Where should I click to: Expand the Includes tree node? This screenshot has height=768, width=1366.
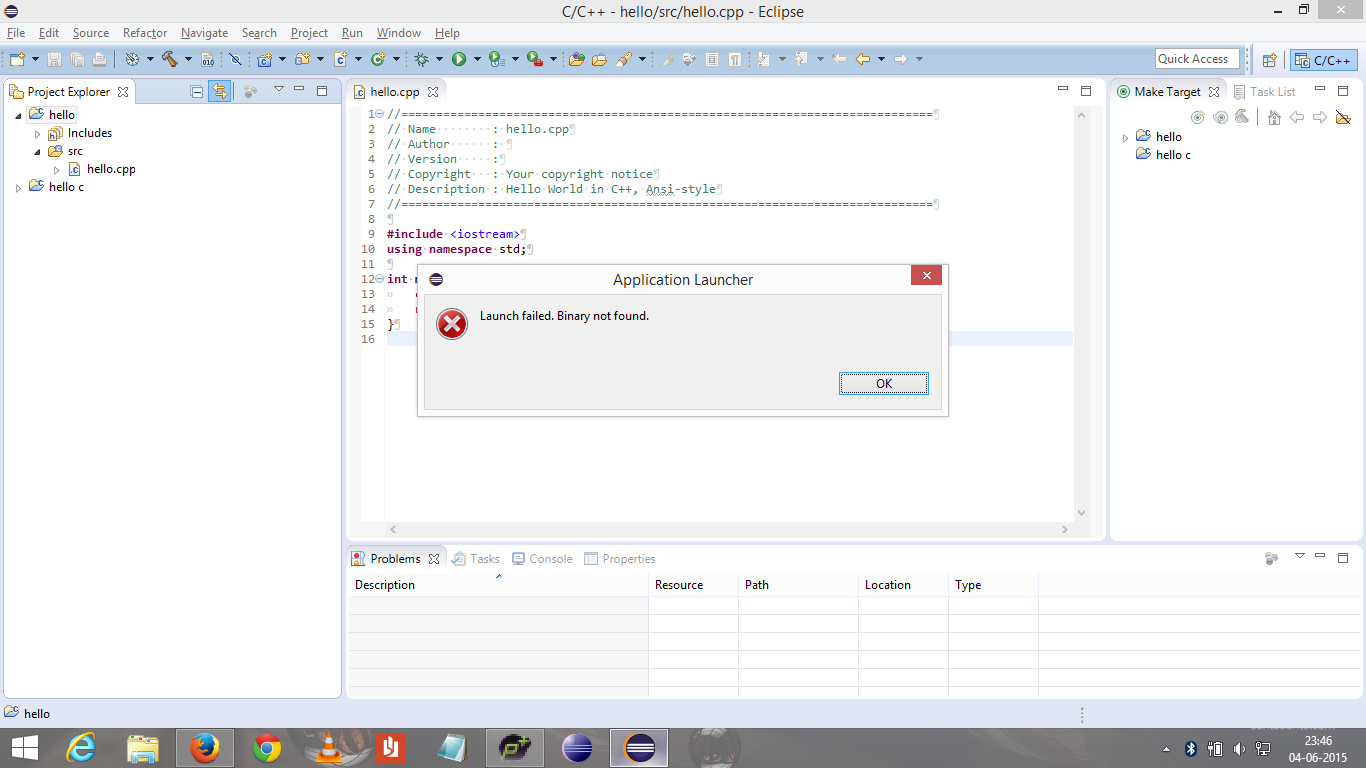click(38, 133)
